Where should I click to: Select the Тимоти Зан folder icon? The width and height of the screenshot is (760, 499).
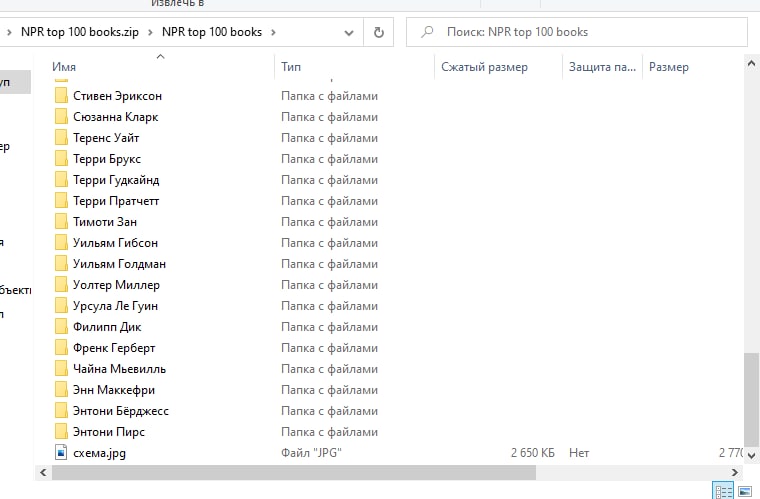click(61, 222)
